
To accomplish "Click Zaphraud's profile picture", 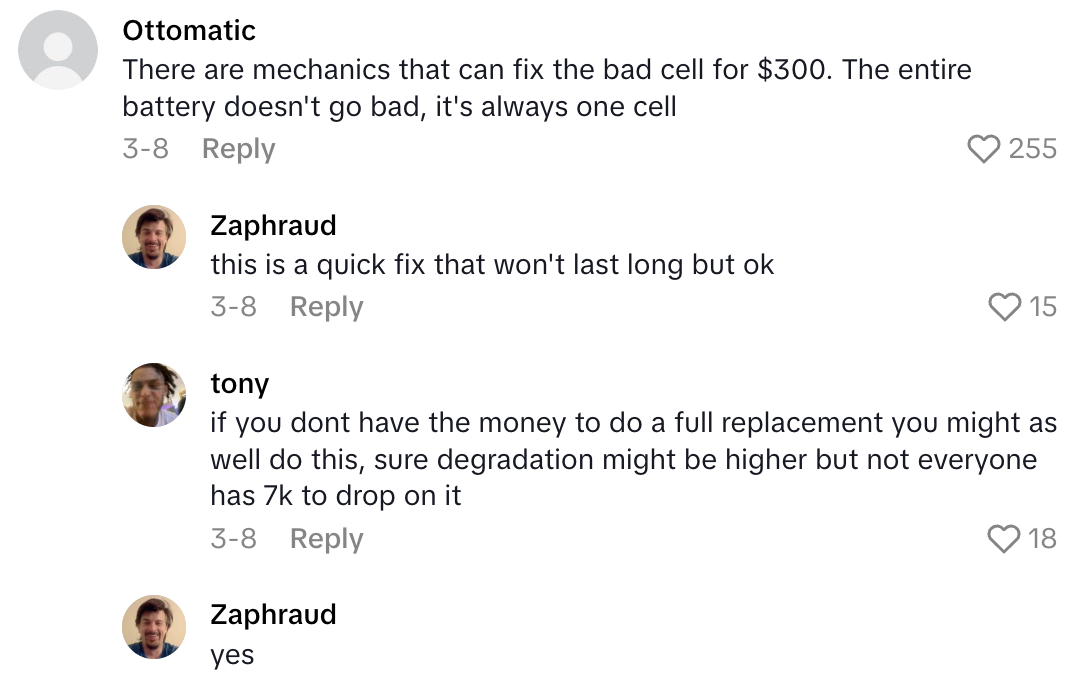I will tap(154, 237).
